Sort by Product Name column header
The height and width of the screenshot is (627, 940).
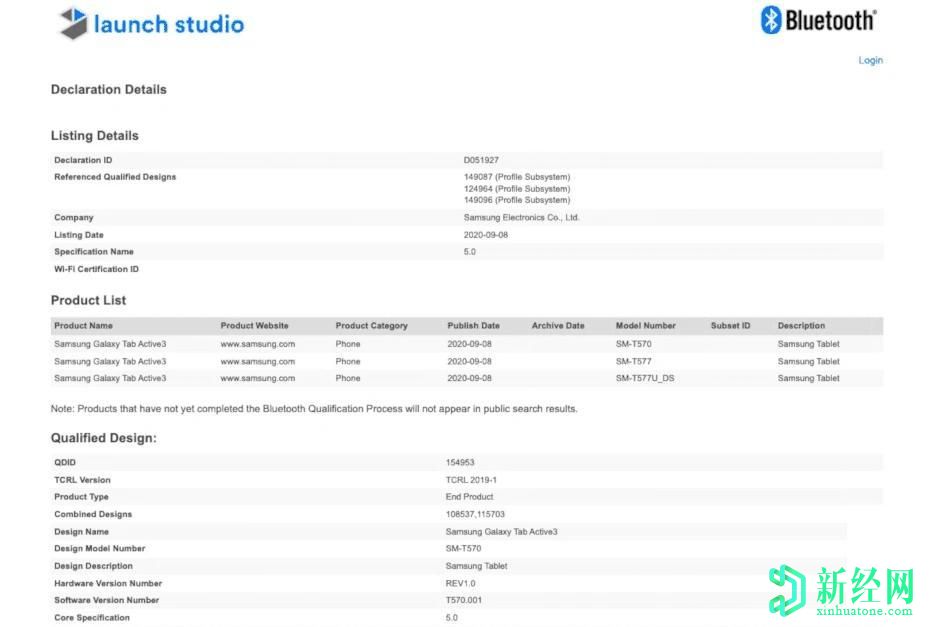tap(83, 326)
